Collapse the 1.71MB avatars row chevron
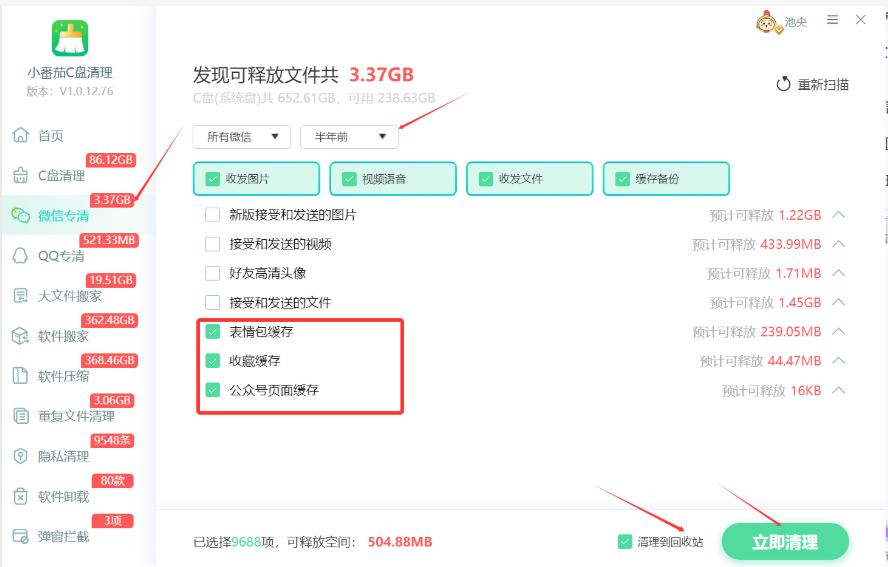 click(x=839, y=273)
